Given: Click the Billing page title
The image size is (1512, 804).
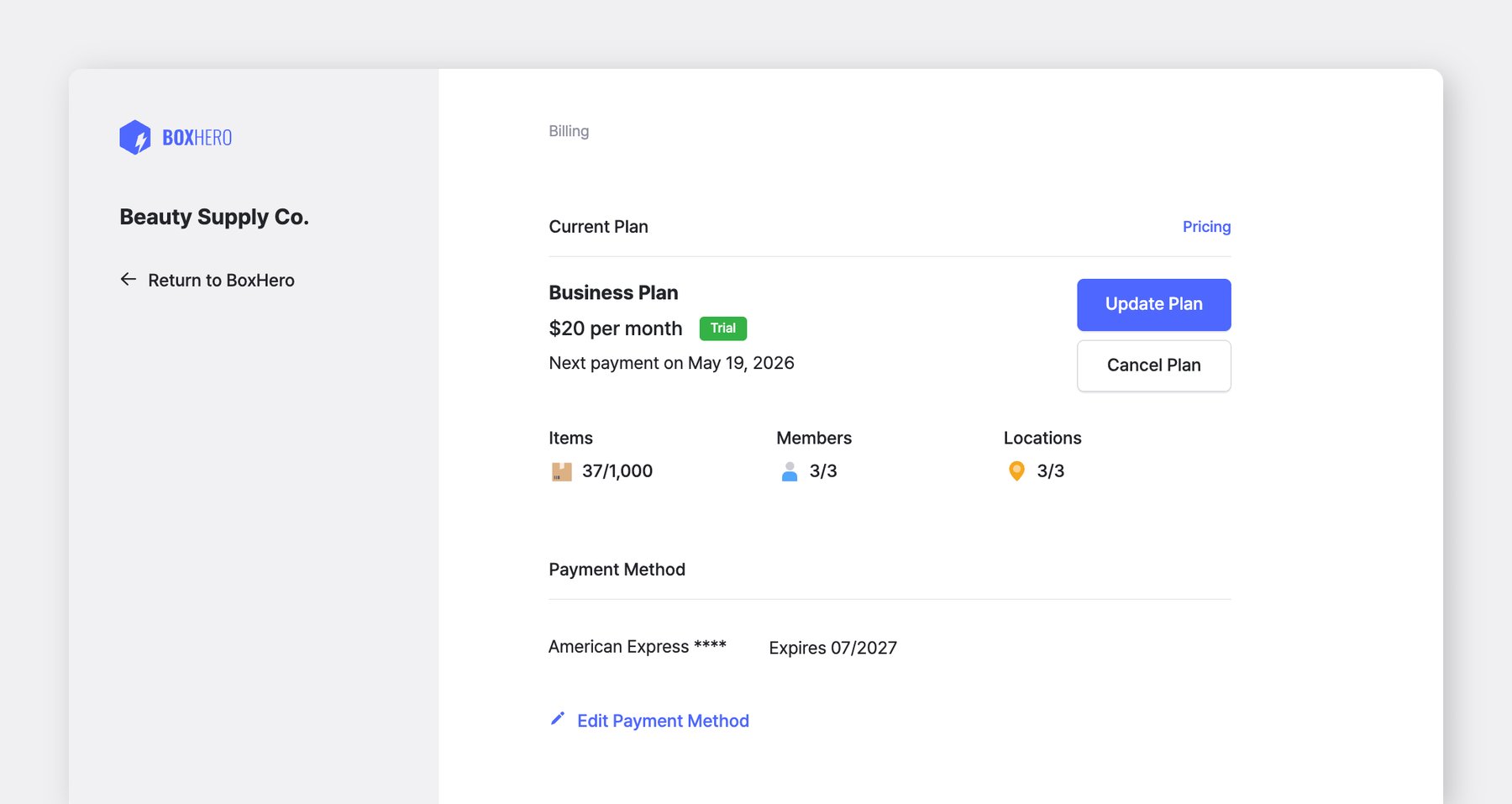Looking at the screenshot, I should (x=569, y=131).
